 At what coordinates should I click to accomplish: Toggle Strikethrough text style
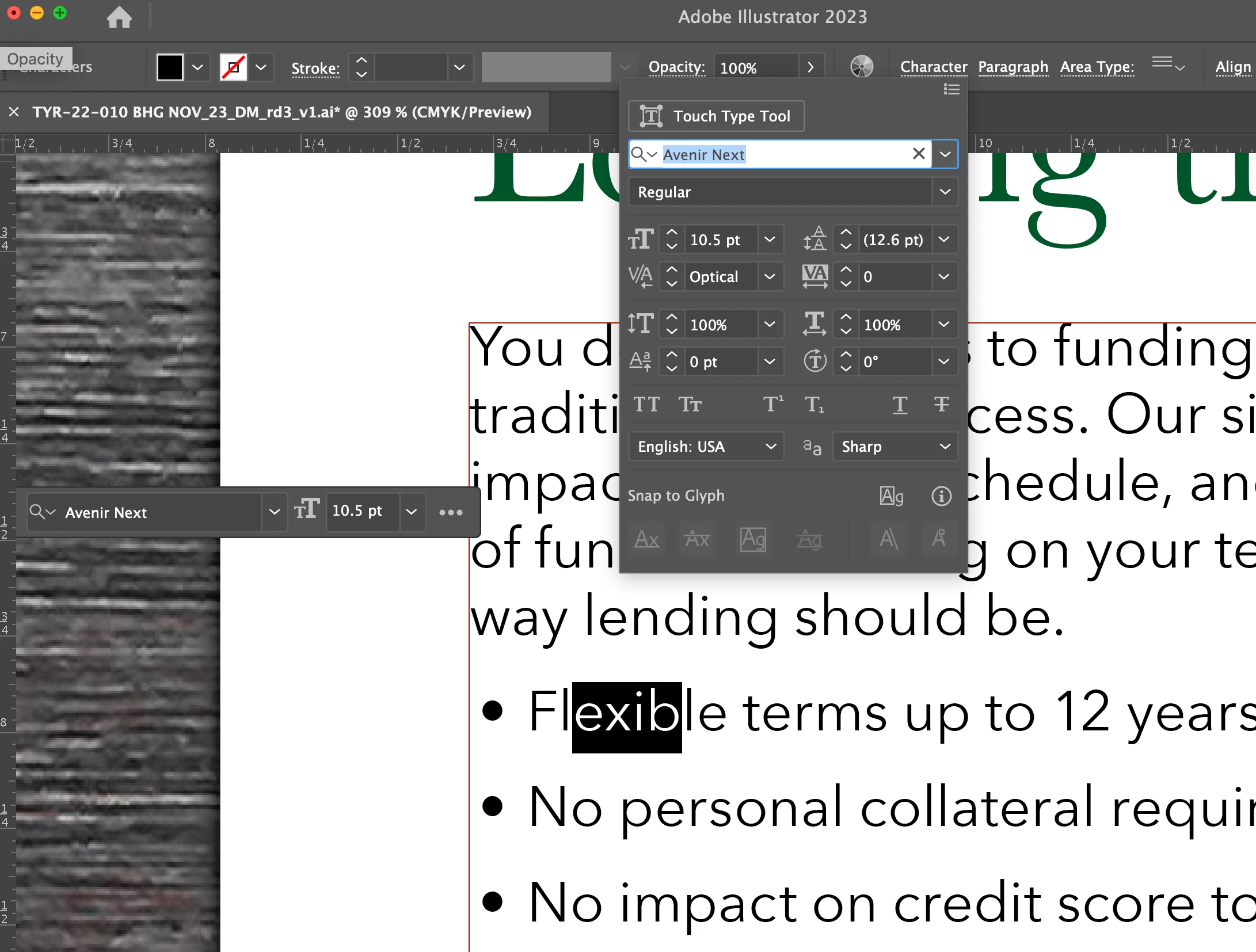941,405
